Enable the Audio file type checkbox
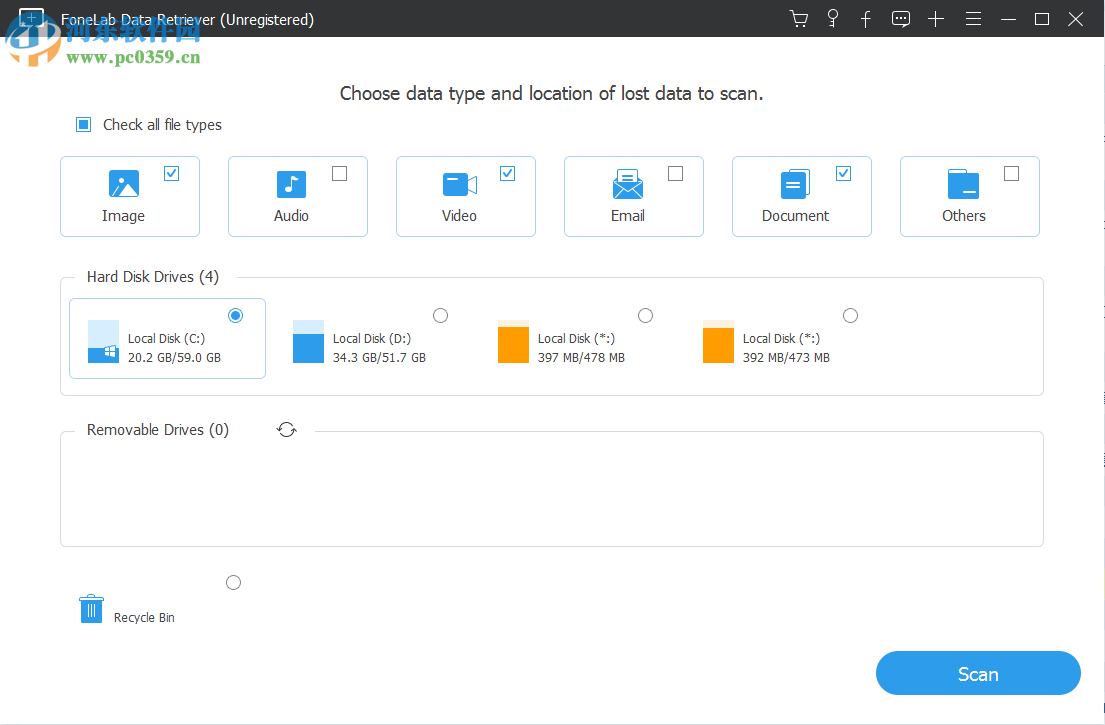This screenshot has height=725, width=1105. (x=340, y=173)
